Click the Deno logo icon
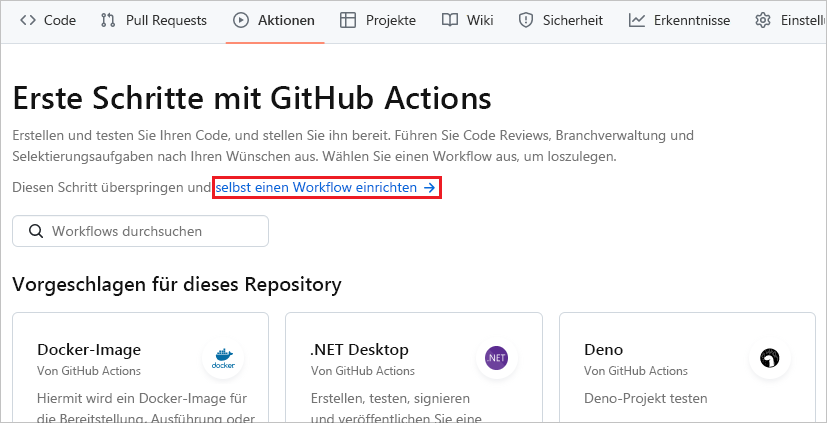The image size is (827, 423). (769, 358)
